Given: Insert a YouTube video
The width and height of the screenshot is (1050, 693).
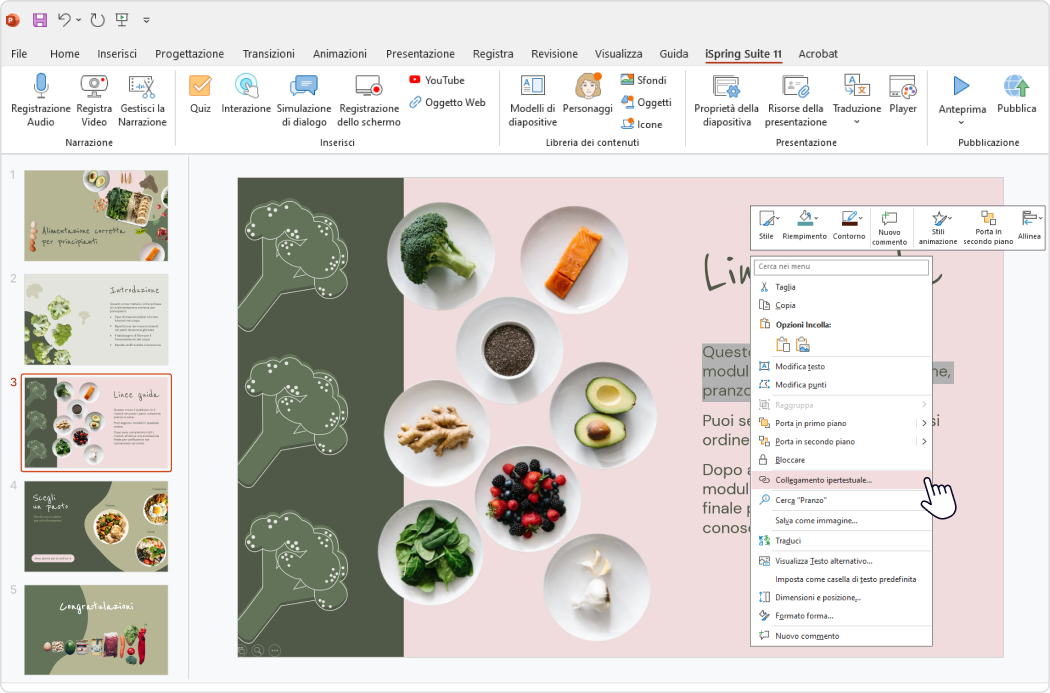Looking at the screenshot, I should pyautogui.click(x=437, y=79).
